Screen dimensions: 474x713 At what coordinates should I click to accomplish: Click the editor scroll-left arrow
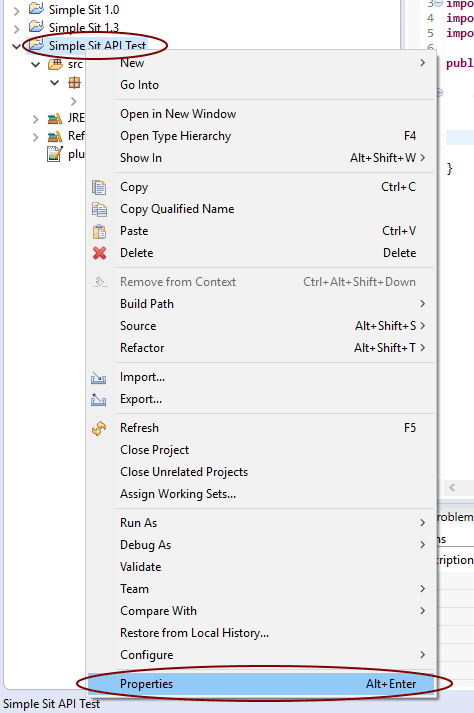click(x=452, y=487)
